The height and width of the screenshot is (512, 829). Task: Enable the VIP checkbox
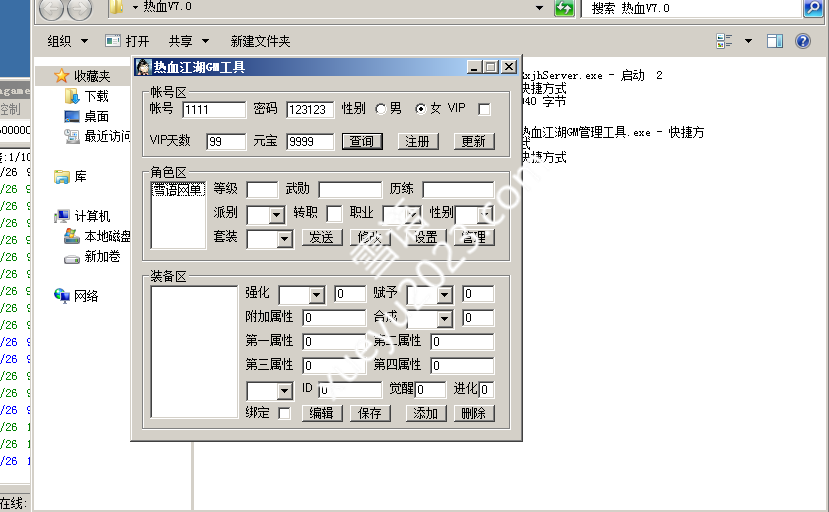(x=484, y=109)
